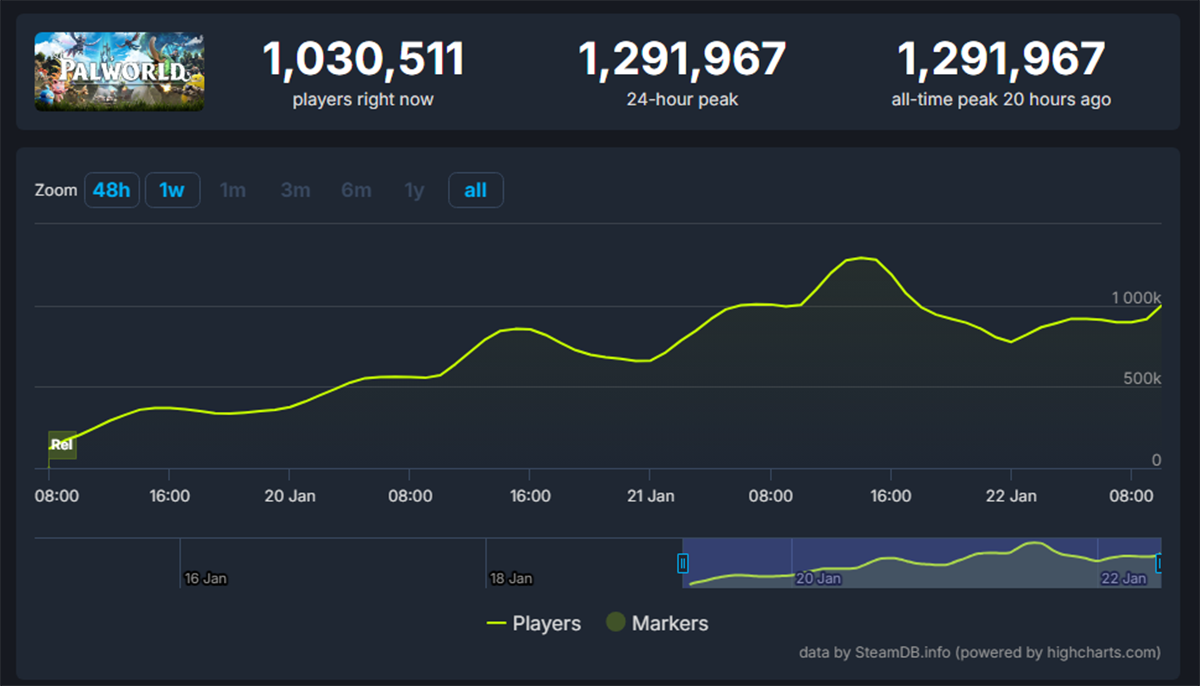
Task: Click the yellow-green Players legend line icon
Action: point(496,623)
